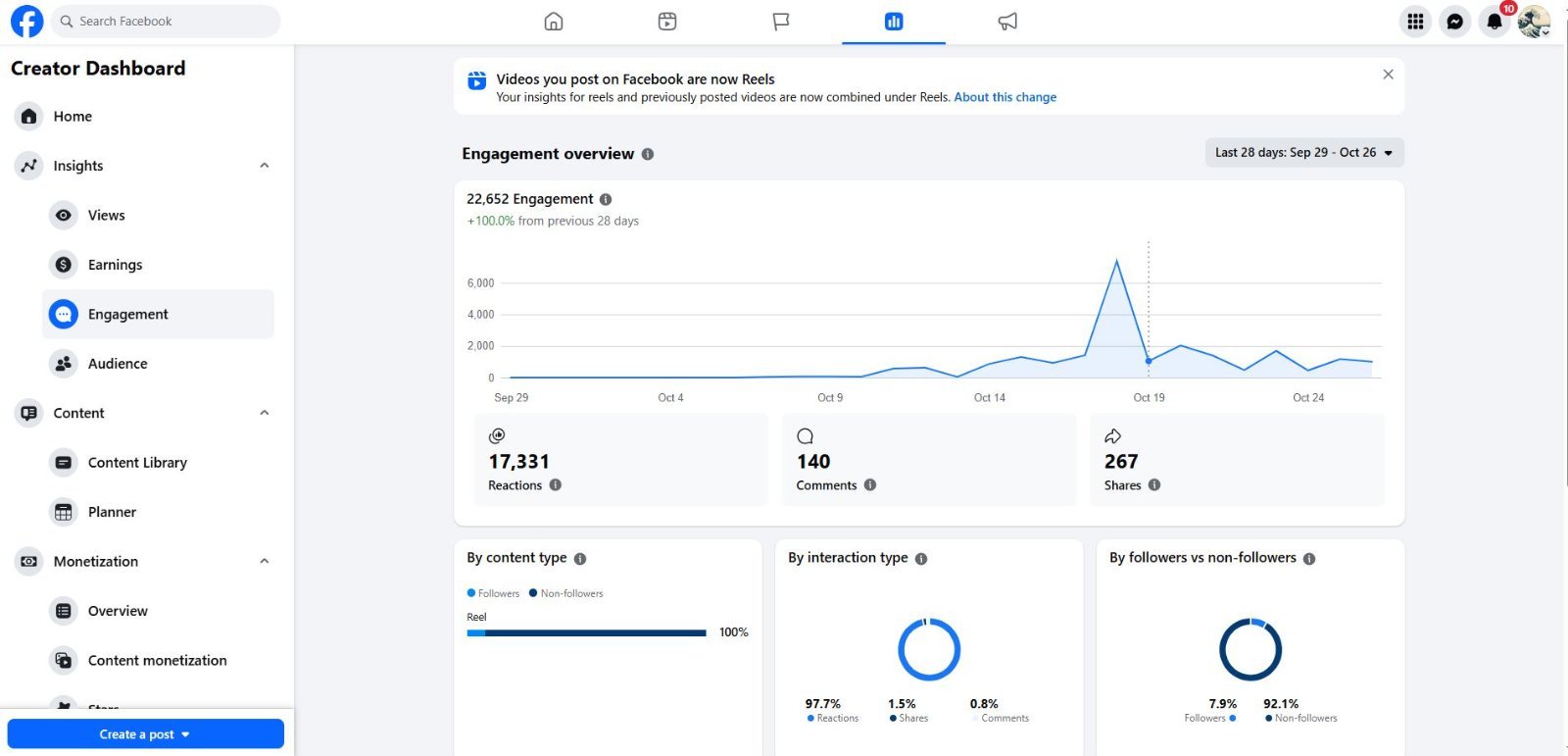Select the Professional Dashboard chart tab
The image size is (1568, 756).
[894, 22]
